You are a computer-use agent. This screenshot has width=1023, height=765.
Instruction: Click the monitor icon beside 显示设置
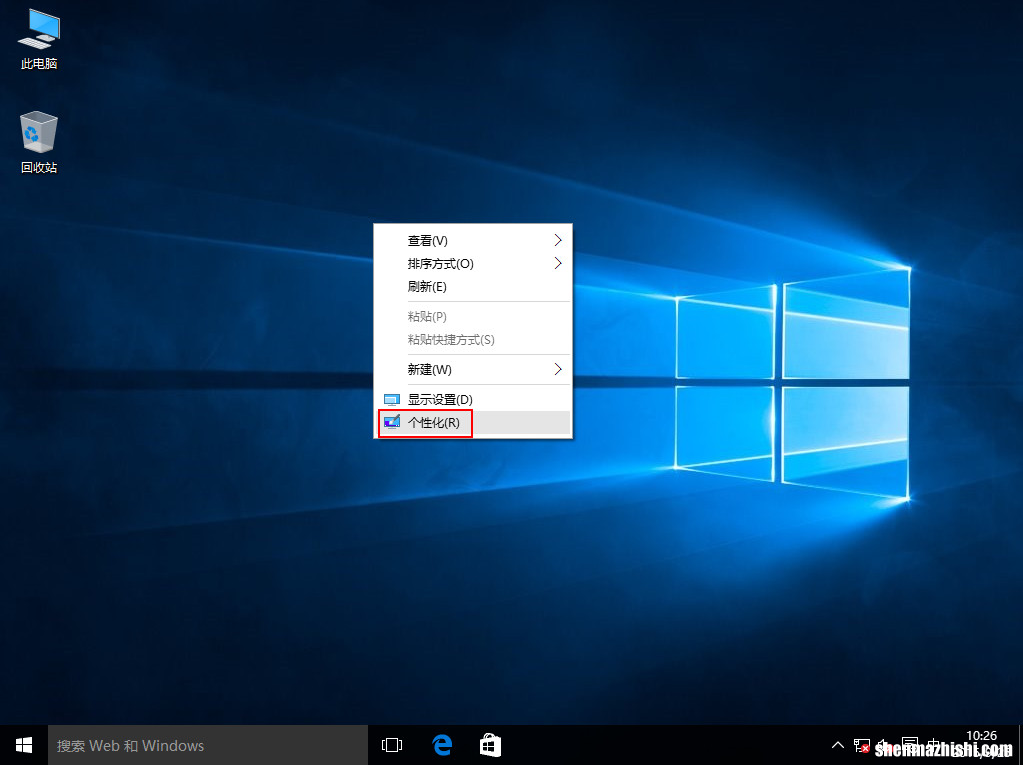391,397
